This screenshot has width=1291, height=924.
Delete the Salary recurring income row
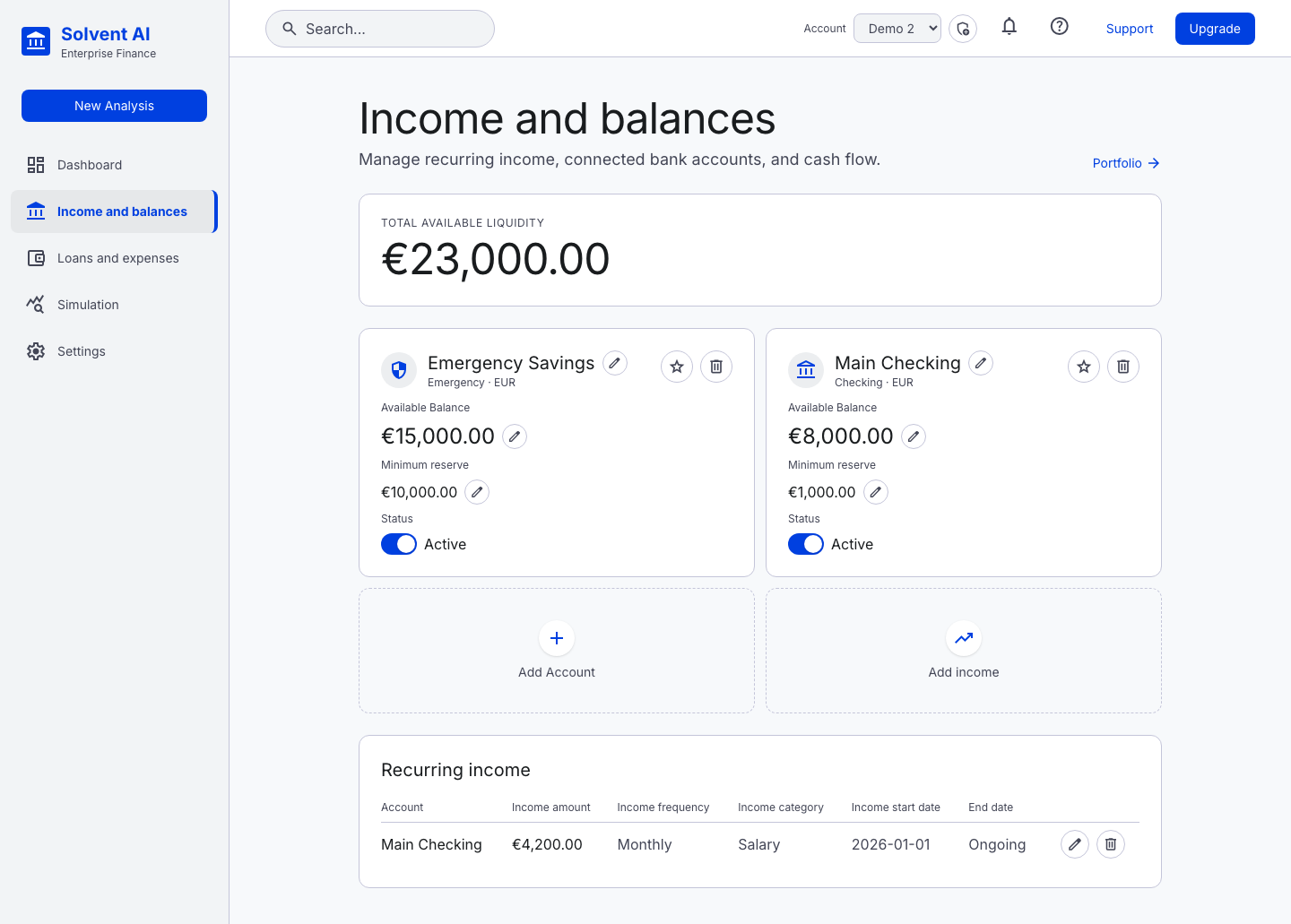pyautogui.click(x=1111, y=844)
